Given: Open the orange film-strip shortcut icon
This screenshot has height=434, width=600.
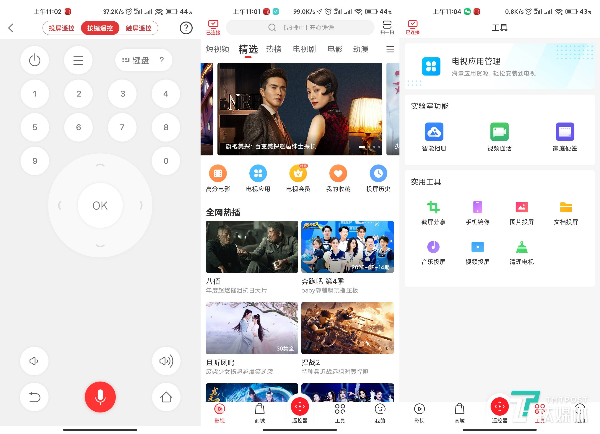Looking at the screenshot, I should (x=218, y=173).
